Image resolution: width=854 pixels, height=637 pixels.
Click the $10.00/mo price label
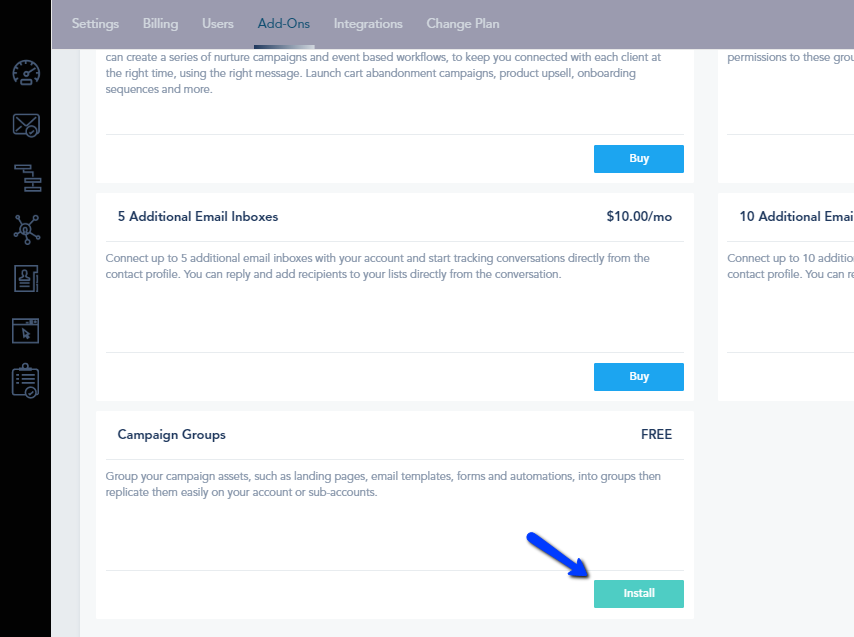tap(639, 217)
